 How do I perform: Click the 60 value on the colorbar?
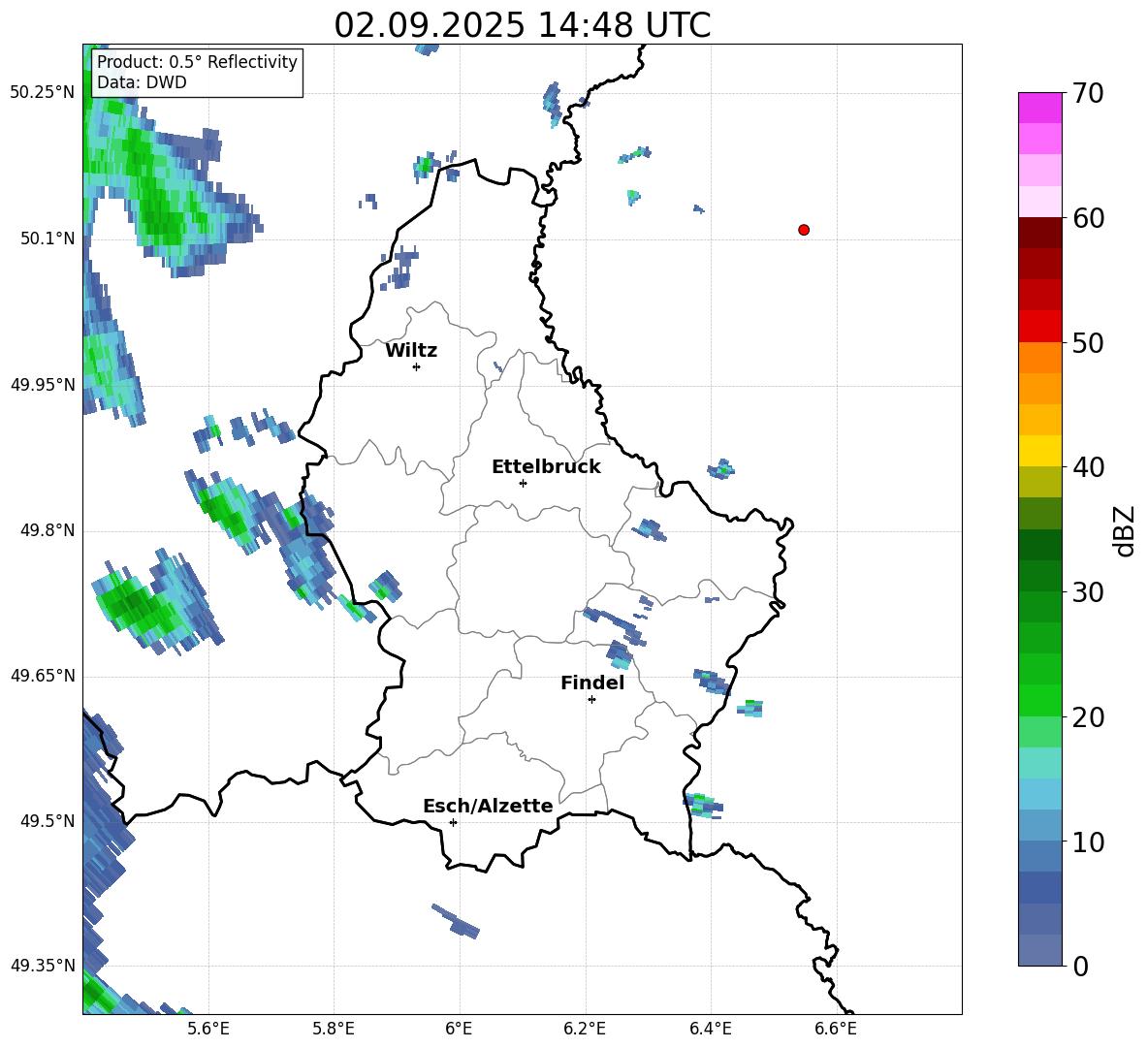click(x=1088, y=218)
